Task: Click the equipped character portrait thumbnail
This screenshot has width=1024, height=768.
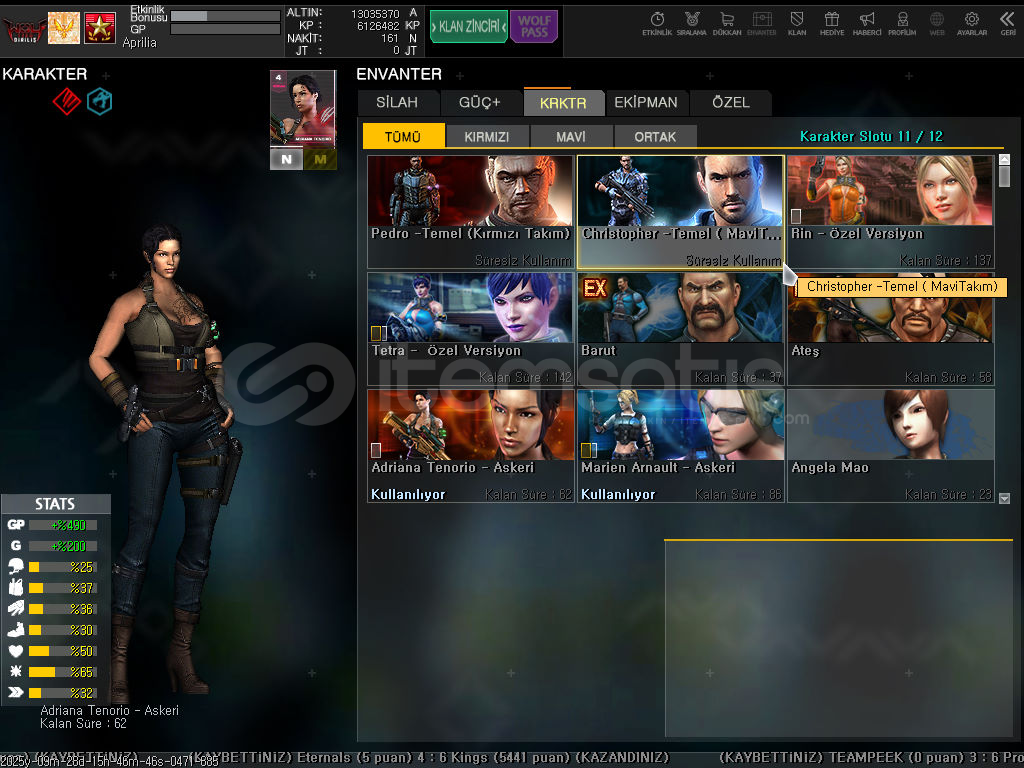Action: [x=303, y=109]
